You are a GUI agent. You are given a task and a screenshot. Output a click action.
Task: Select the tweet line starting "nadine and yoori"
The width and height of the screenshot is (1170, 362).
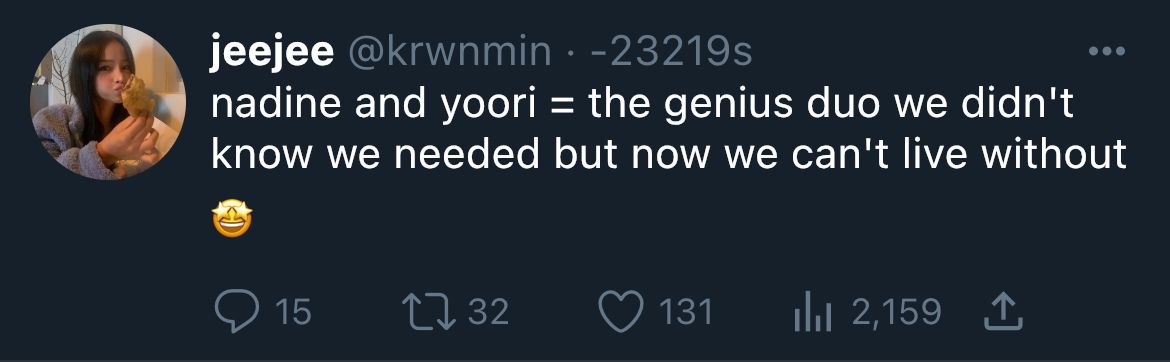642,106
